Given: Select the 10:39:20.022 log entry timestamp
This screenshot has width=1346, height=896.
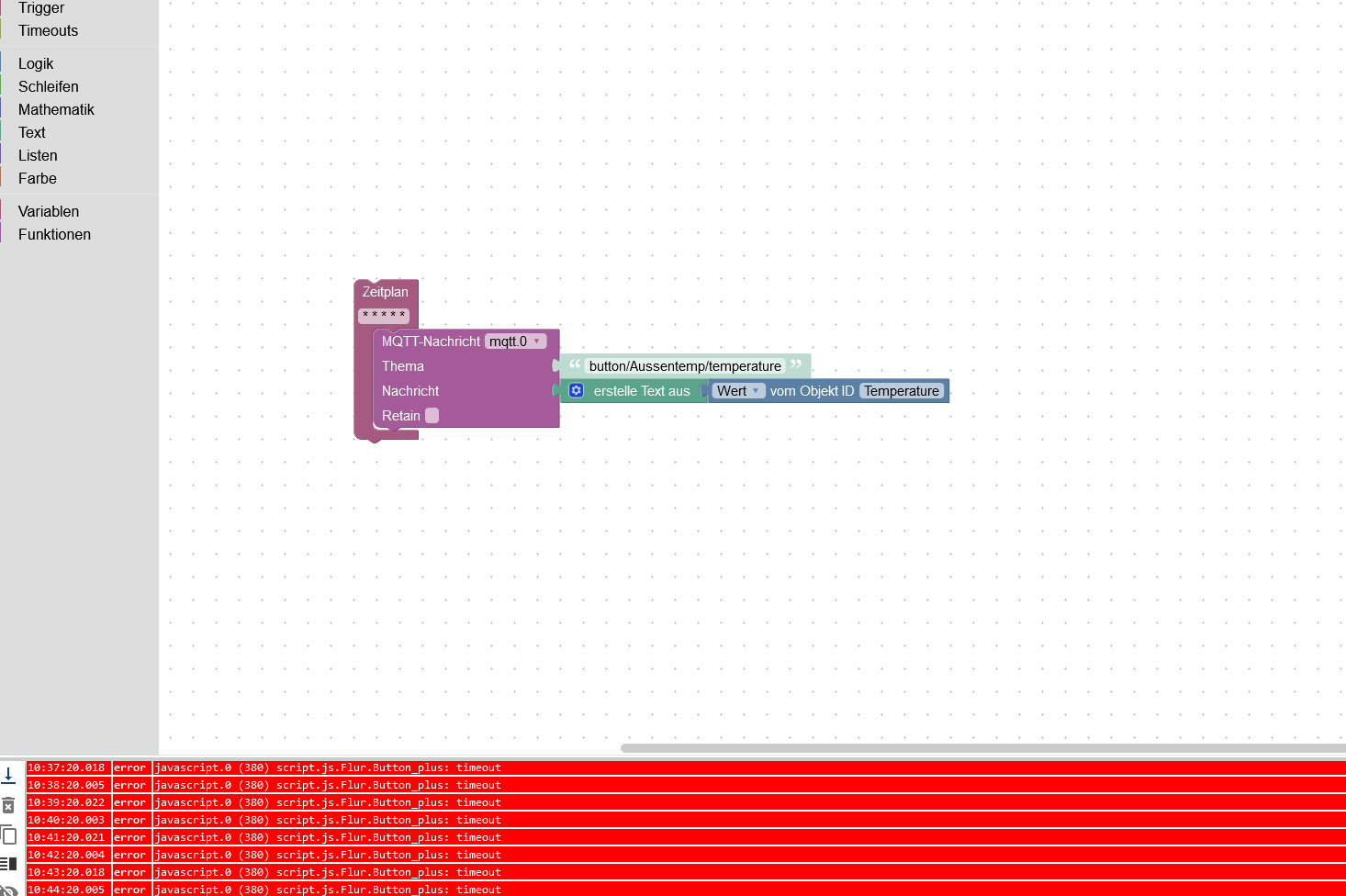Looking at the screenshot, I should (x=66, y=802).
